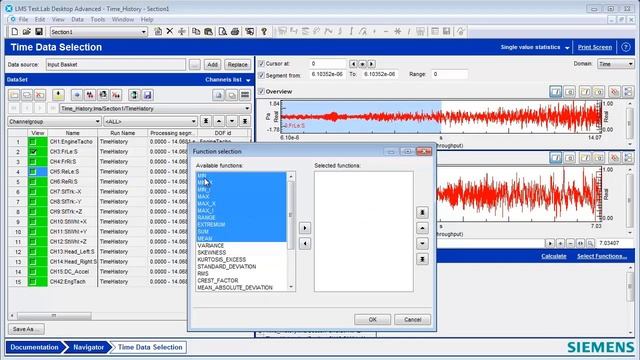Click the Save diskette toolbar icon
The width and height of the screenshot is (640, 360).
click(x=39, y=32)
